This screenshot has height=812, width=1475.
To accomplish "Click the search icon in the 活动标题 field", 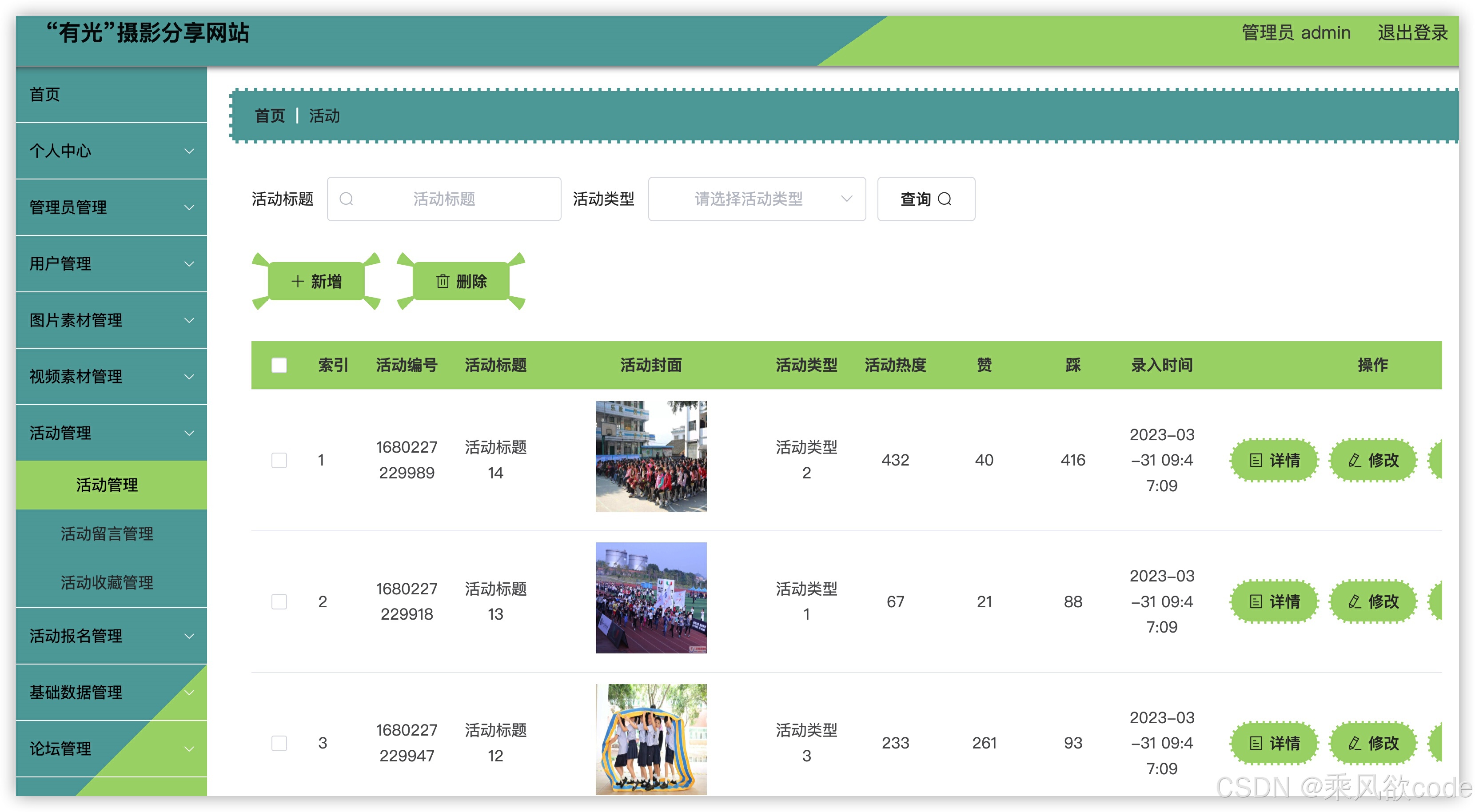I will pos(347,199).
